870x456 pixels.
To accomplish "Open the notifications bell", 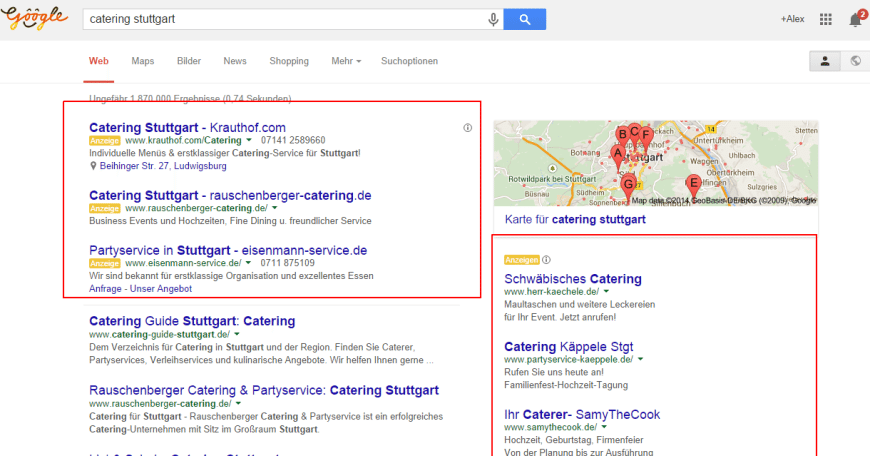I will 855,19.
